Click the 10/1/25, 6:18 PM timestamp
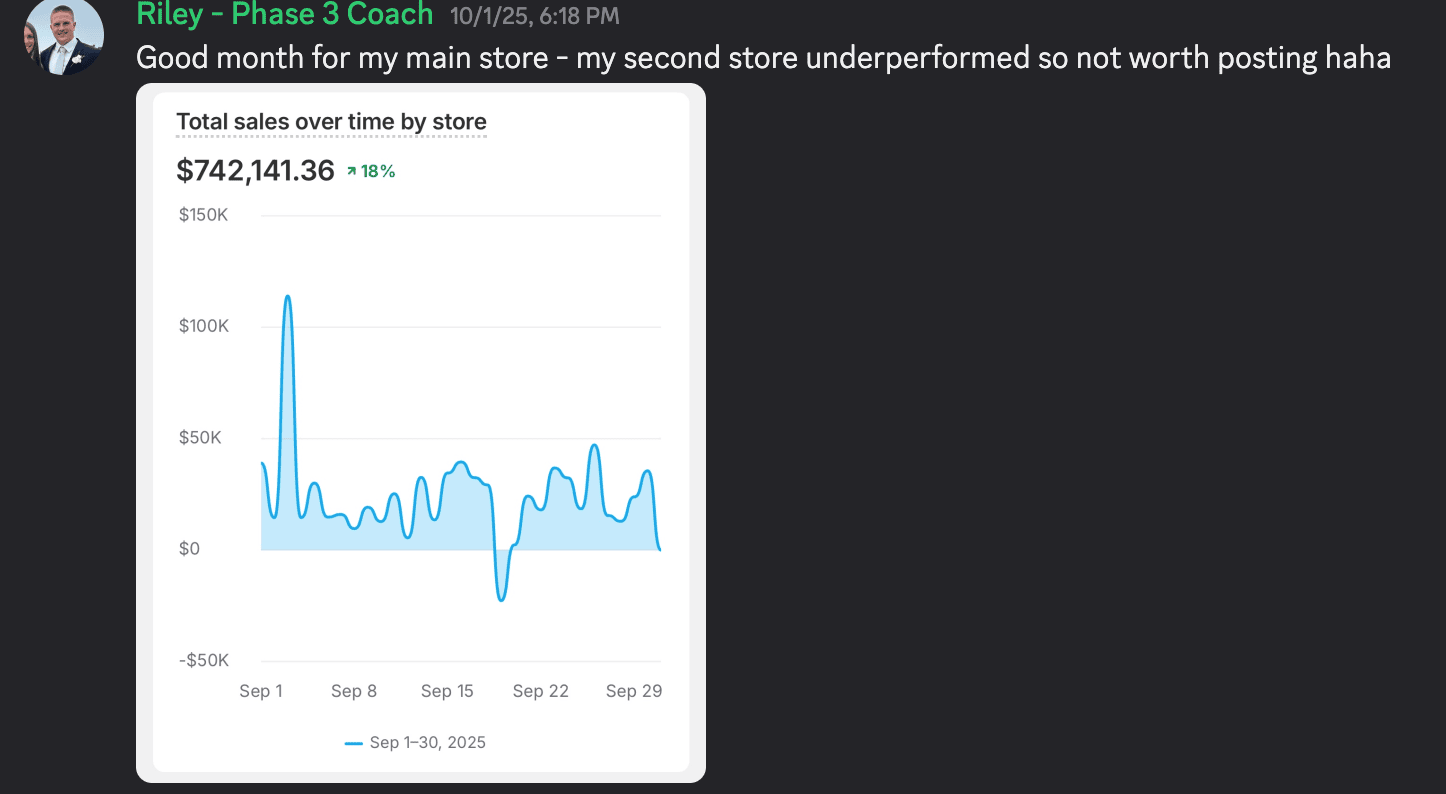The image size is (1446, 794). click(534, 16)
